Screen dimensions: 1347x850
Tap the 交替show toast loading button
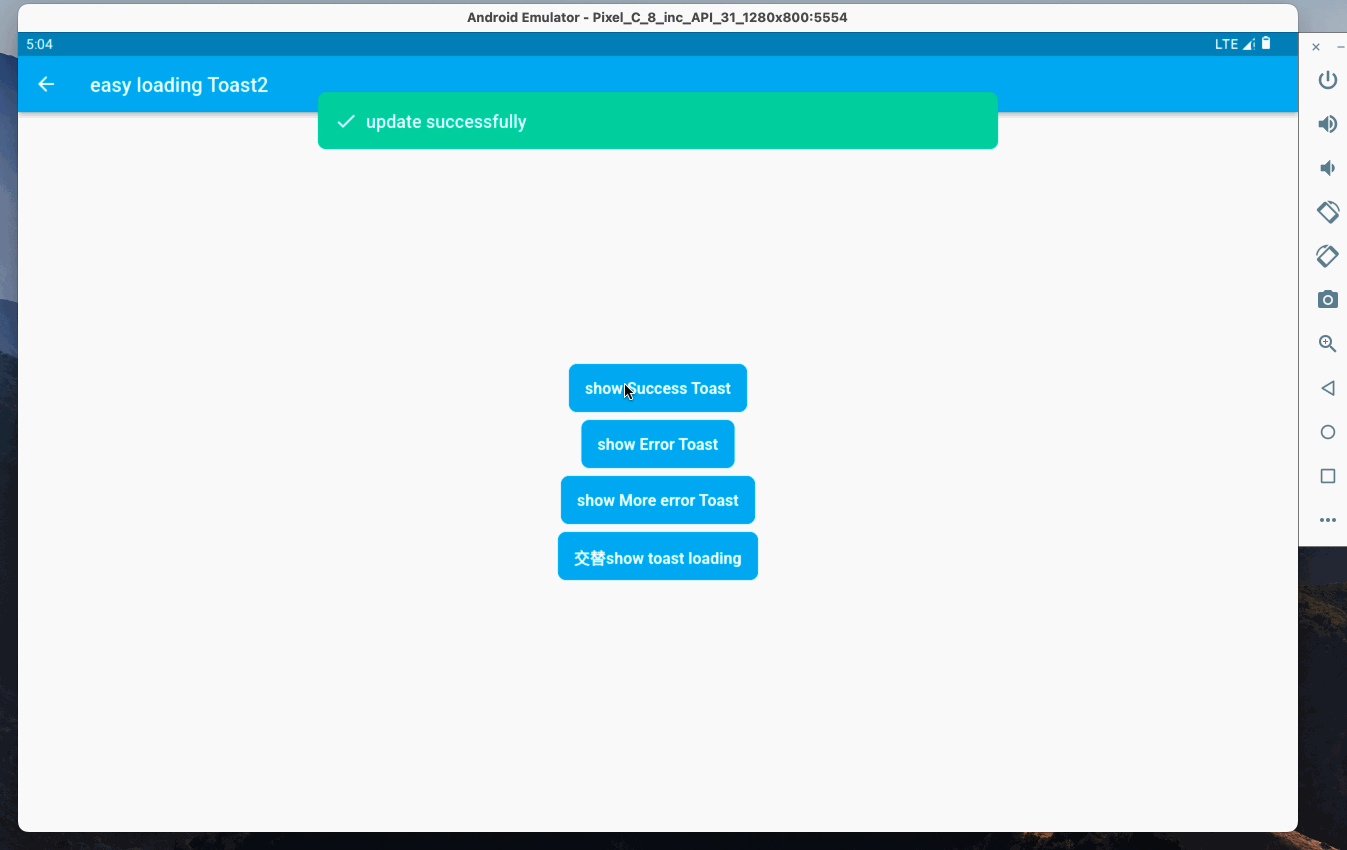click(657, 556)
